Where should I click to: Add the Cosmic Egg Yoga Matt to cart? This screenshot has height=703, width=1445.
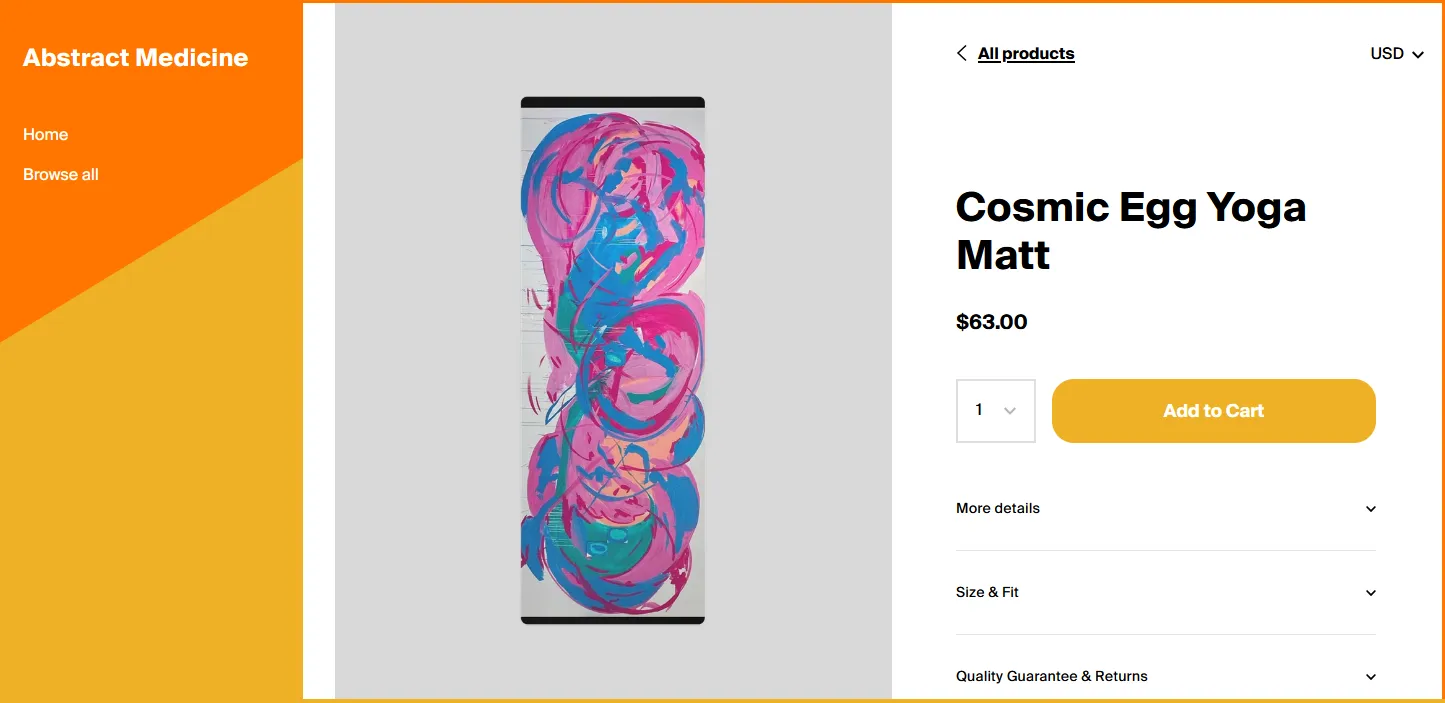tap(1213, 410)
